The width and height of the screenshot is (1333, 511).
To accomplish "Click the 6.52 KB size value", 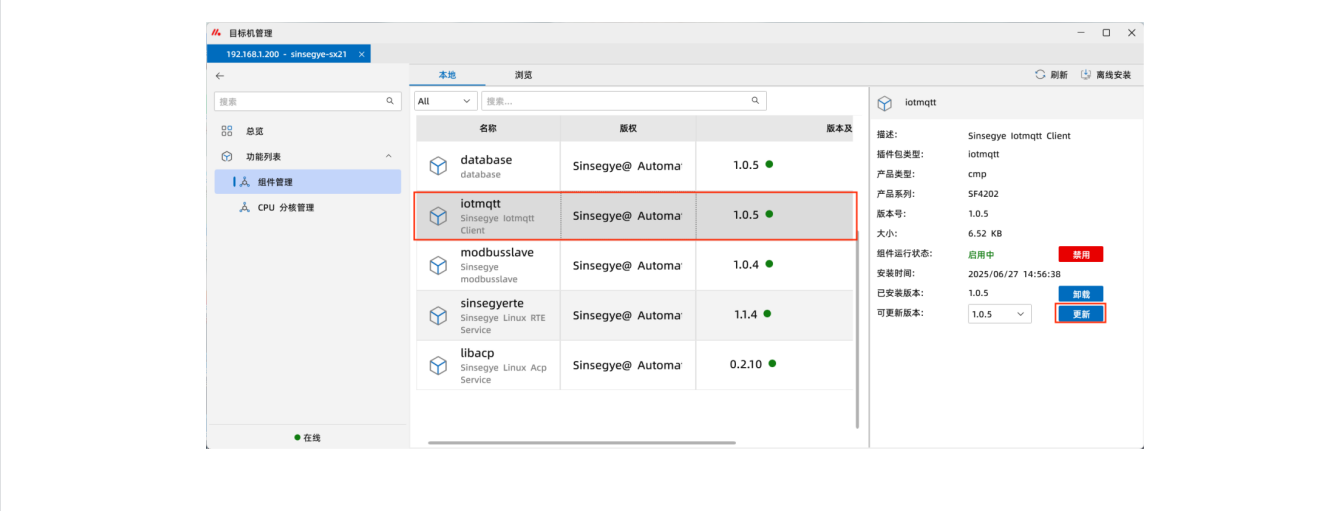I will [985, 234].
